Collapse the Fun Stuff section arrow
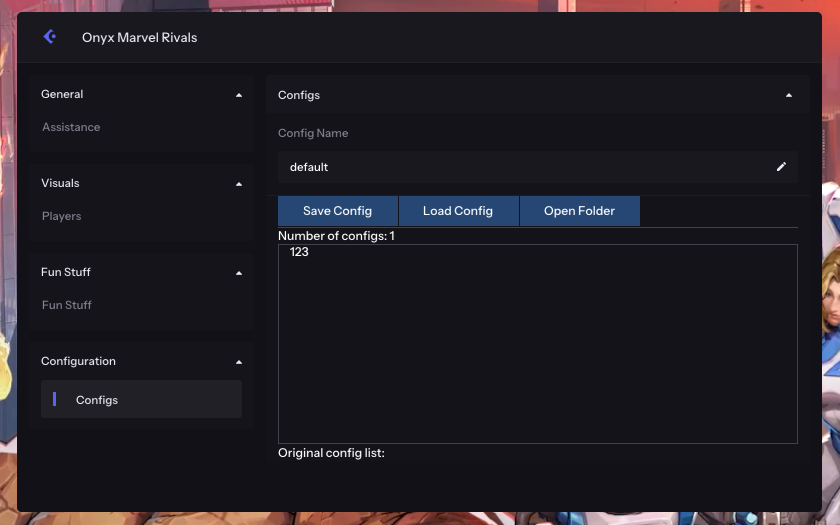Viewport: 840px width, 525px height. pyautogui.click(x=239, y=273)
